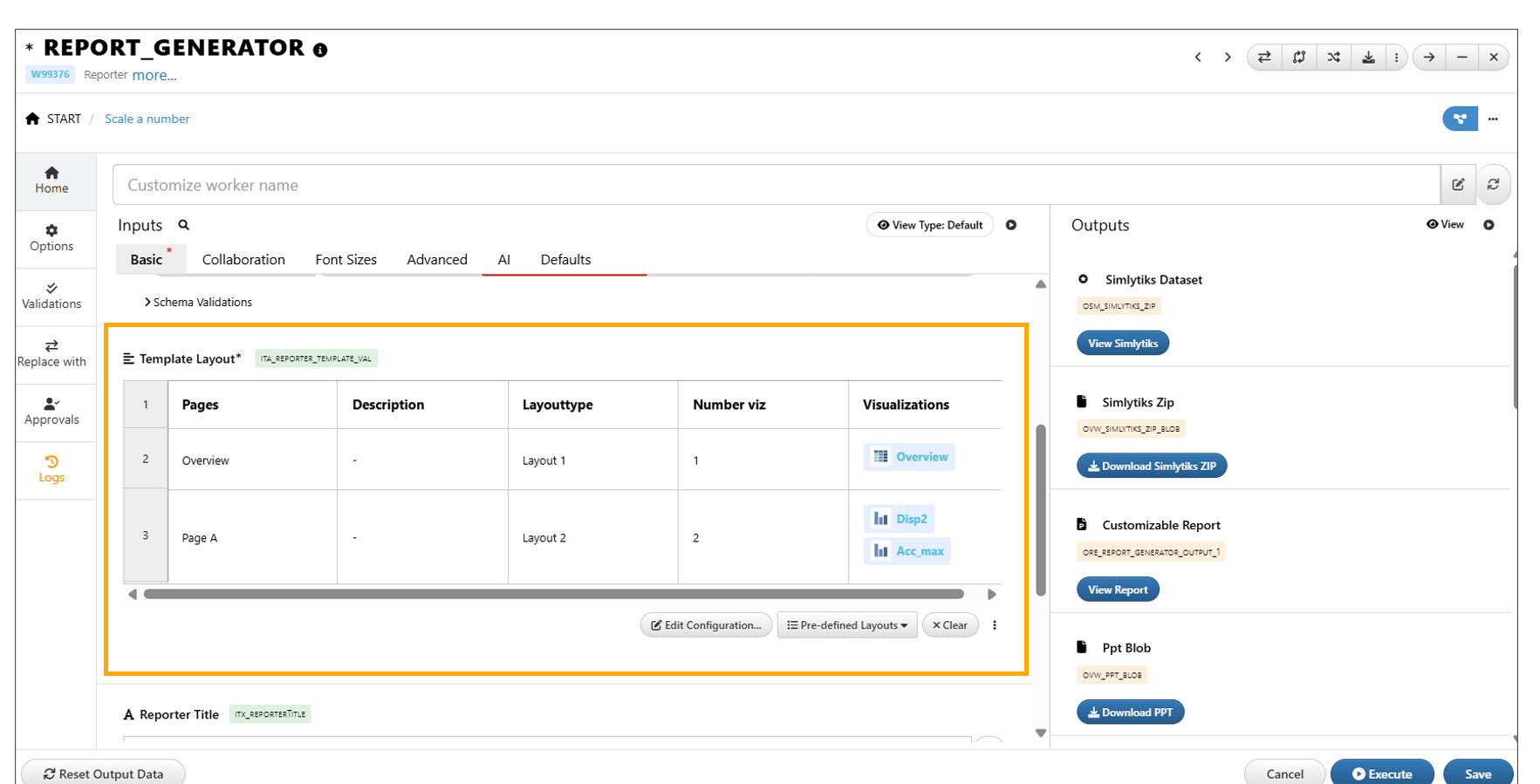Image resolution: width=1540 pixels, height=784 pixels.
Task: Click the Customize worker name input field
Action: tap(775, 185)
